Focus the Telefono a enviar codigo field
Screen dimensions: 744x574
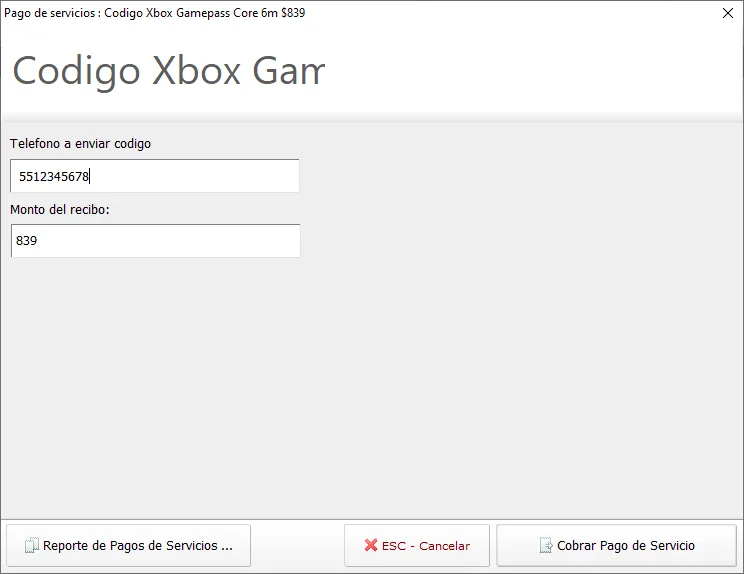tap(155, 176)
